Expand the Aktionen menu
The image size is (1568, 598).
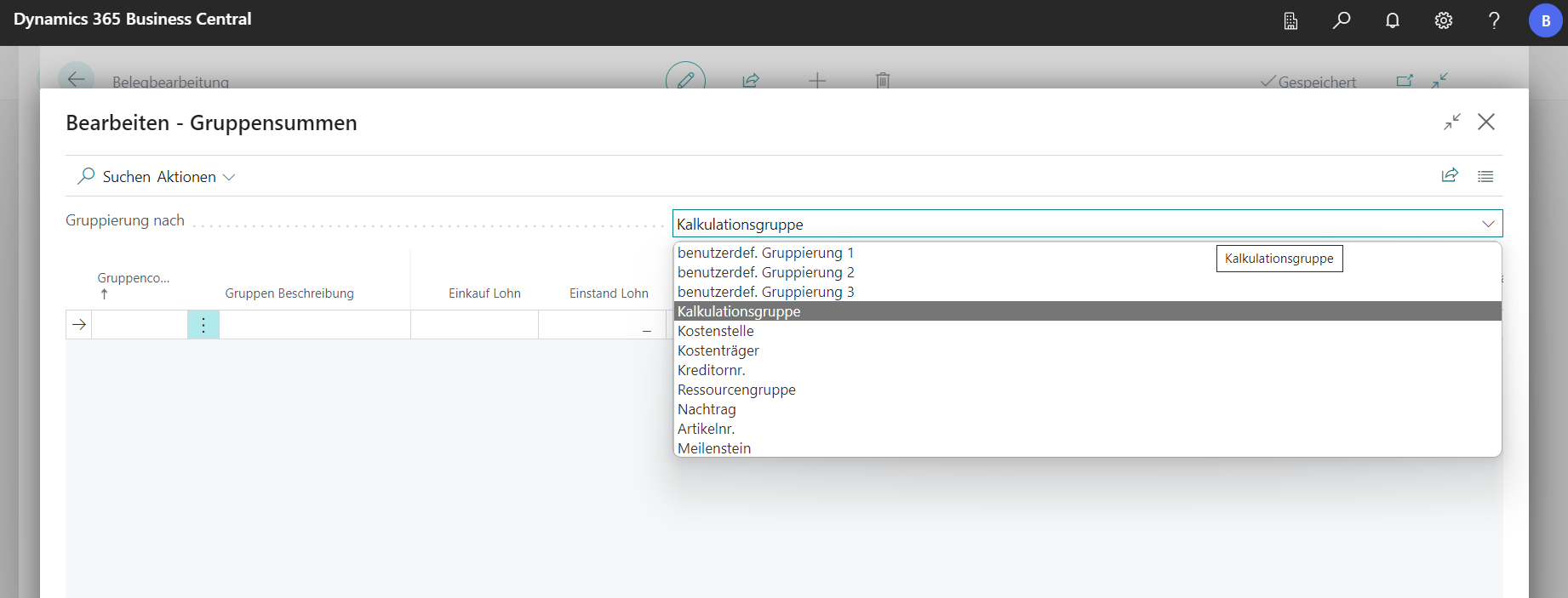click(195, 177)
